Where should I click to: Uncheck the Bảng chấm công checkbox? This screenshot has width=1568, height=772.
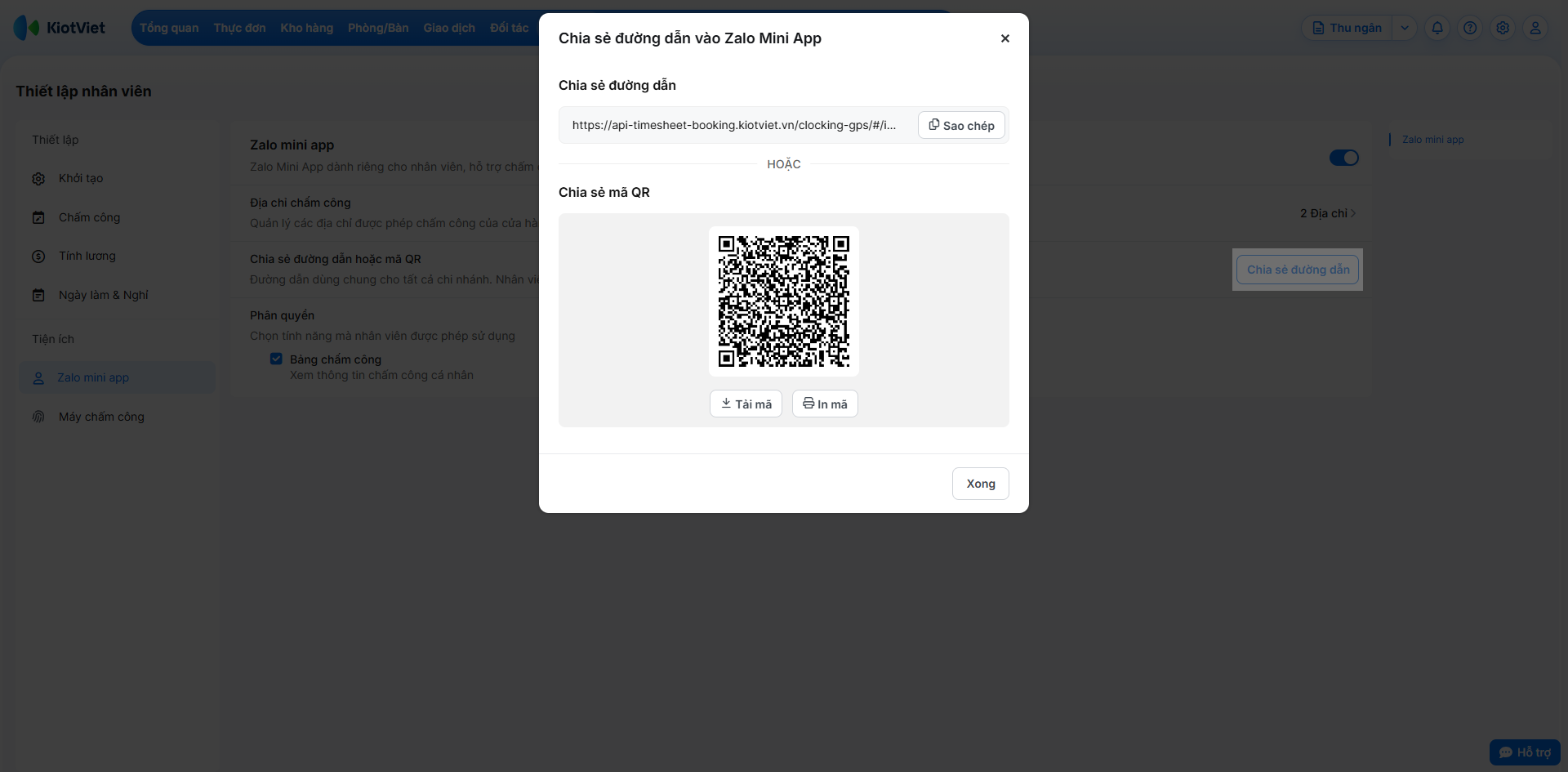(276, 359)
